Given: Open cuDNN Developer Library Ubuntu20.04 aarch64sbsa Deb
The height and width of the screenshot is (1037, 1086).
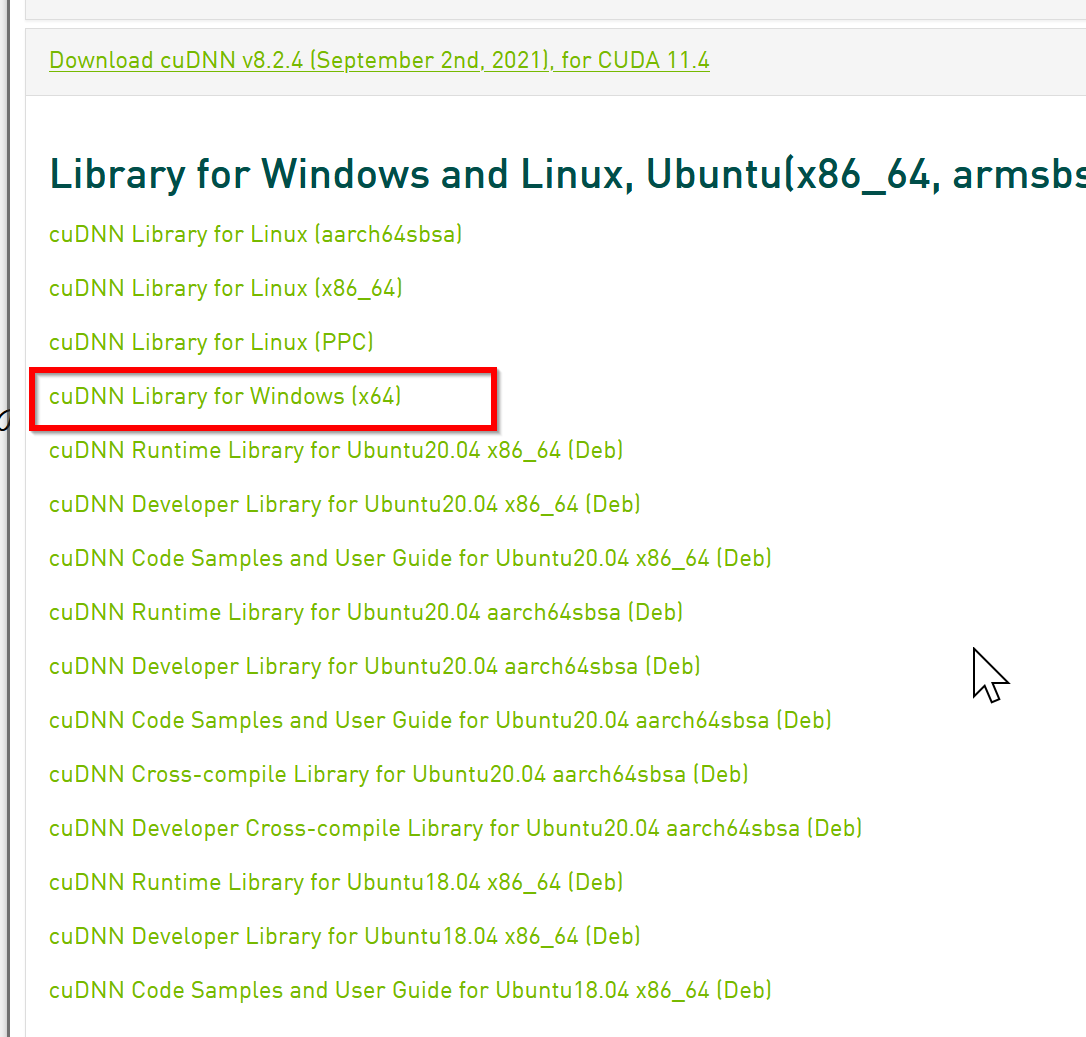Looking at the screenshot, I should click(x=375, y=666).
